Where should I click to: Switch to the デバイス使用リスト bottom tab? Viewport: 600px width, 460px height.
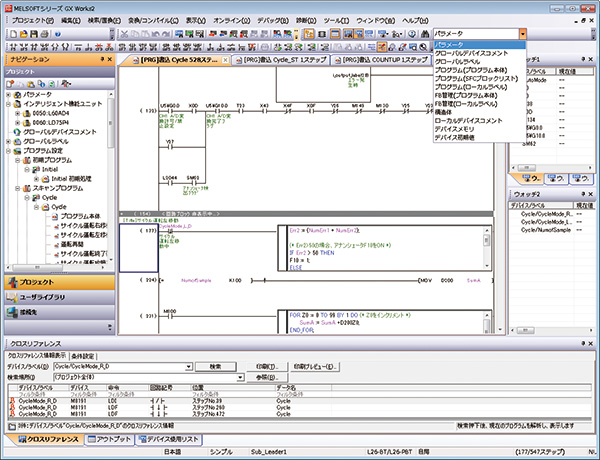click(169, 439)
